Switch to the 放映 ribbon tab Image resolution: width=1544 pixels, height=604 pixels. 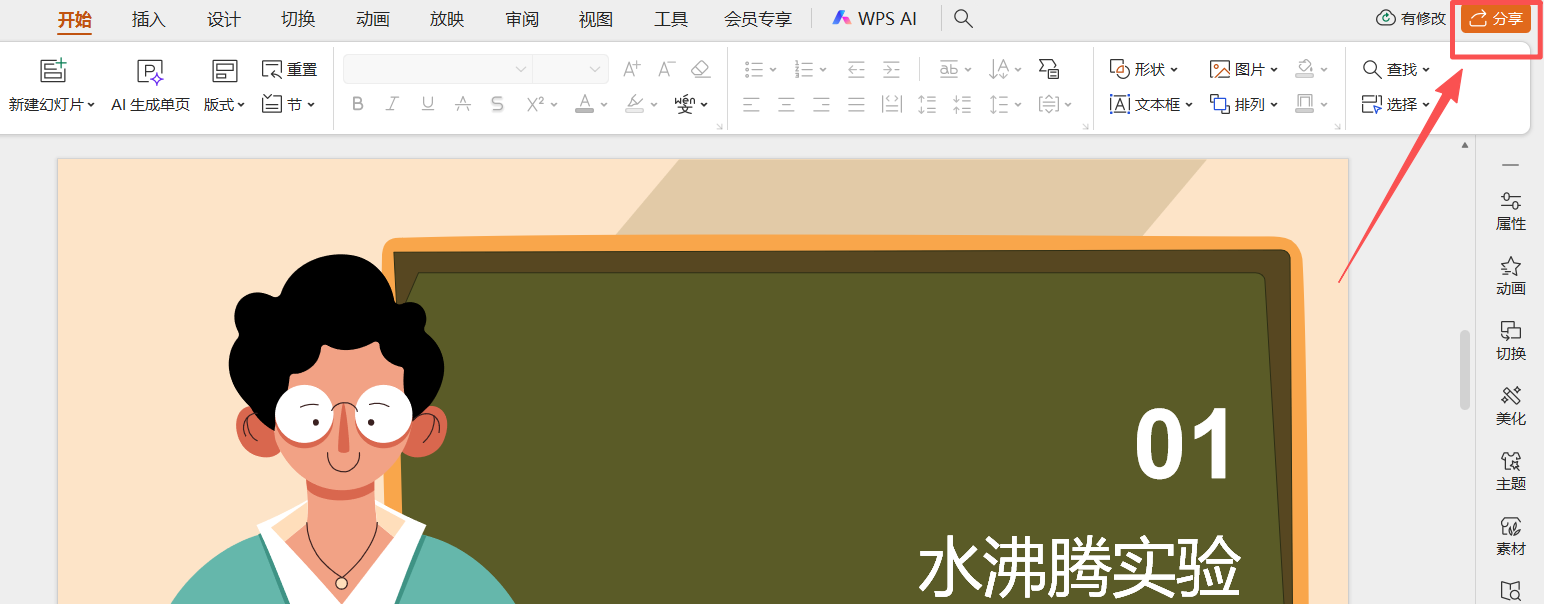click(x=446, y=18)
